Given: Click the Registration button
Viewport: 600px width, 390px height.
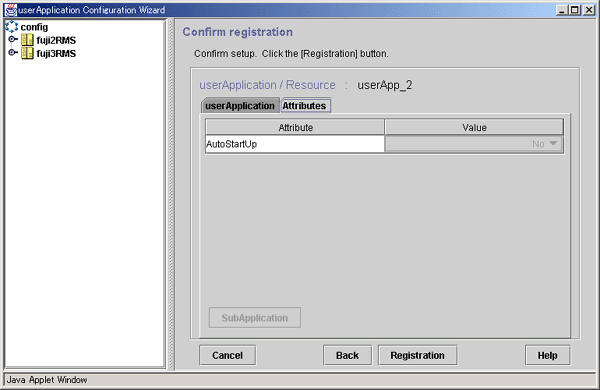Looking at the screenshot, I should [x=417, y=355].
